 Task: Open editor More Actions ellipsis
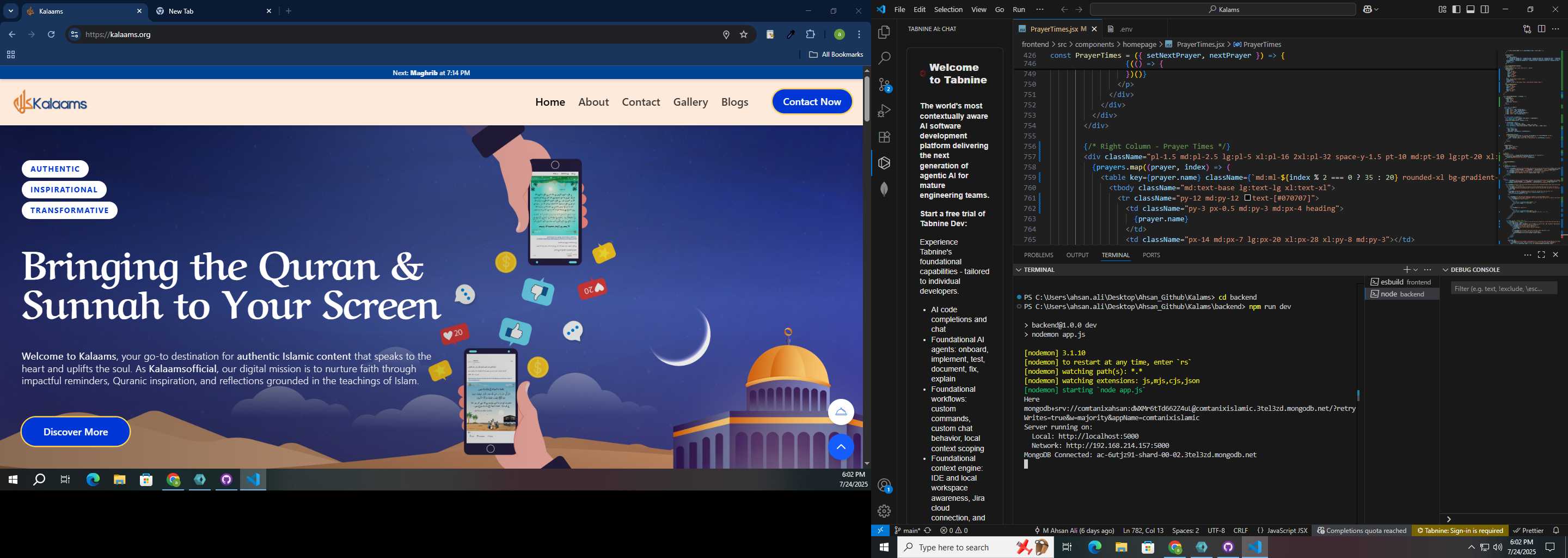[1555, 29]
